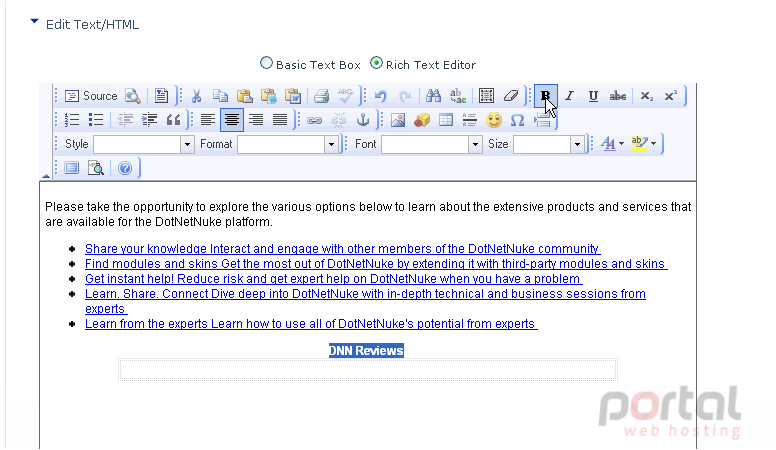Viewport: 776px width, 450px height.
Task: Toggle Underline formatting
Action: pyautogui.click(x=593, y=96)
